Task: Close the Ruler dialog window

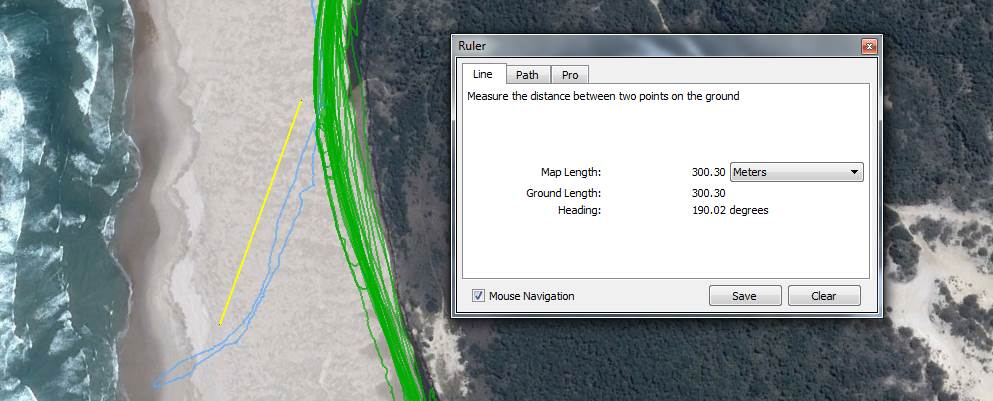Action: 868,46
